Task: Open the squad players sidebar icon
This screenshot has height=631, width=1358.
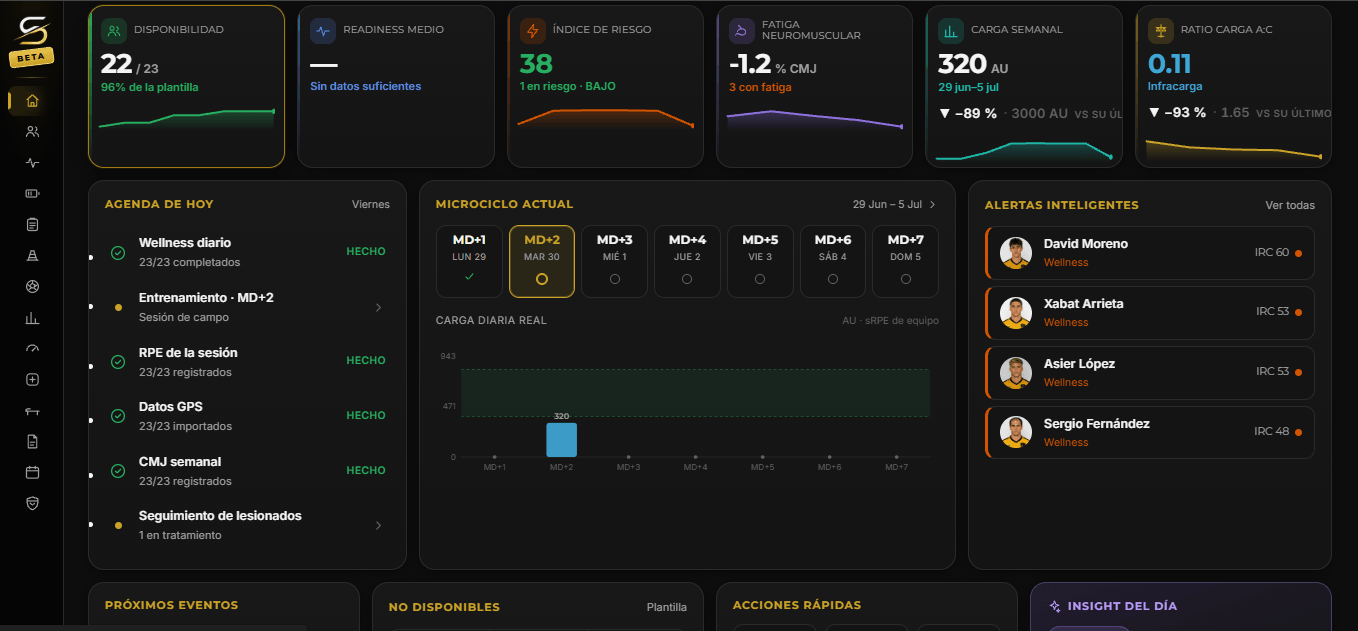Action: tap(32, 131)
